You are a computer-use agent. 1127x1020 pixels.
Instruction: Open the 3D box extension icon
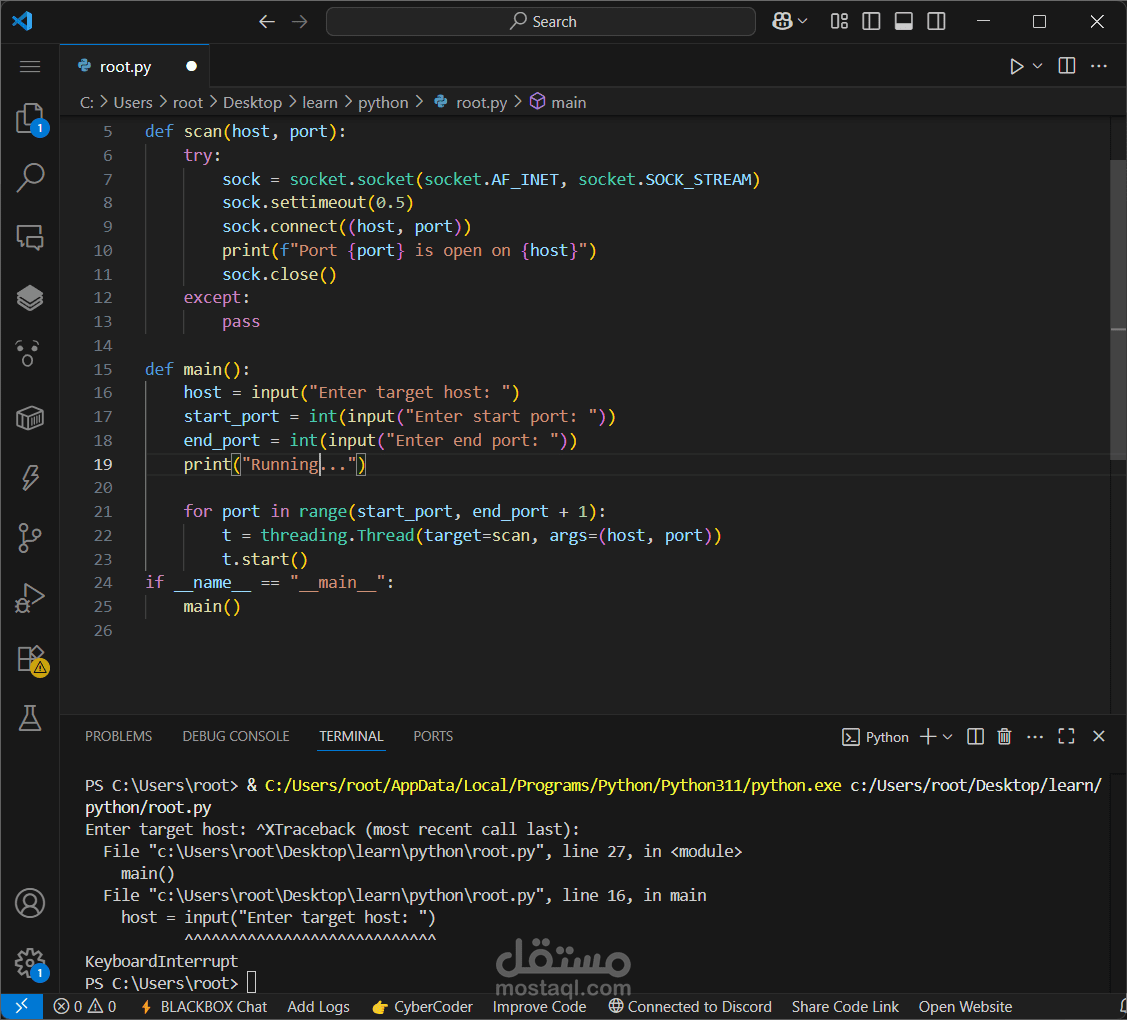coord(30,417)
